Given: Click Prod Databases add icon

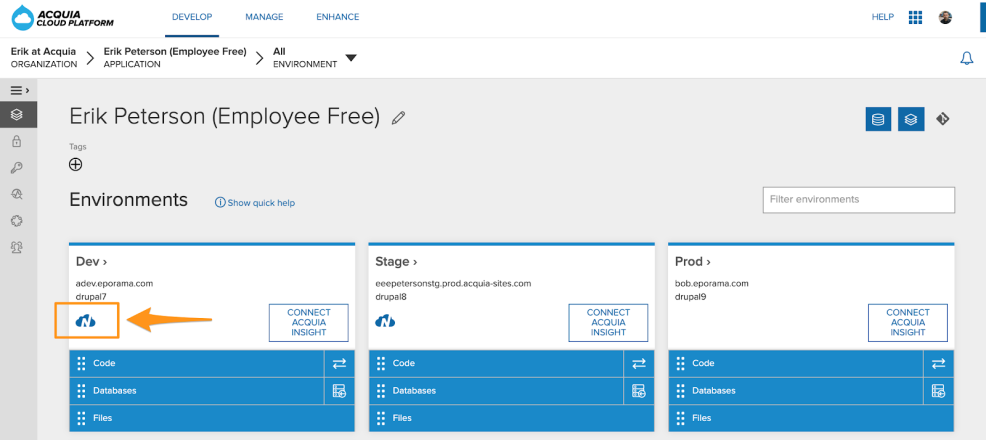Looking at the screenshot, I should click(939, 391).
